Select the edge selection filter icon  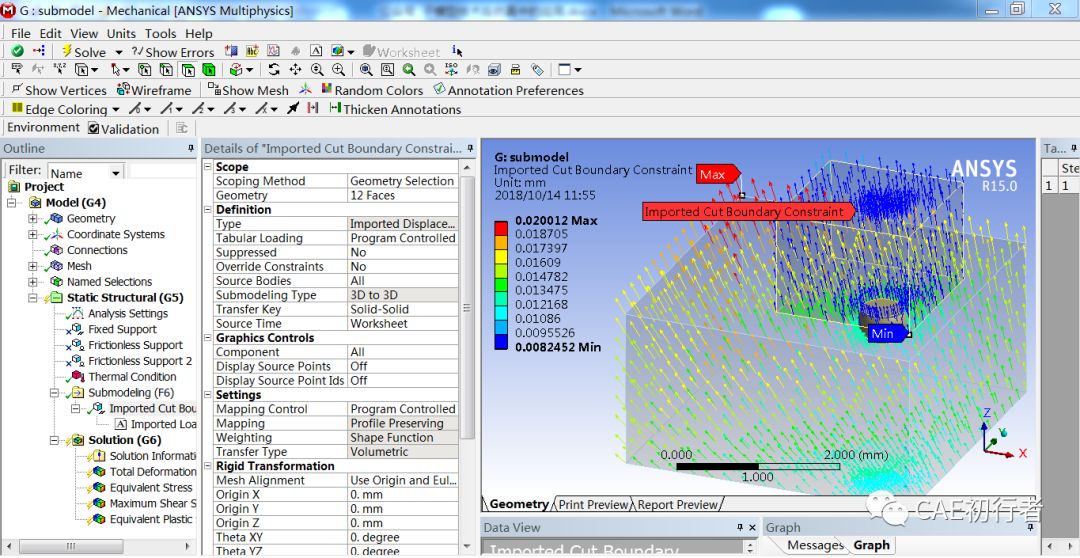166,70
